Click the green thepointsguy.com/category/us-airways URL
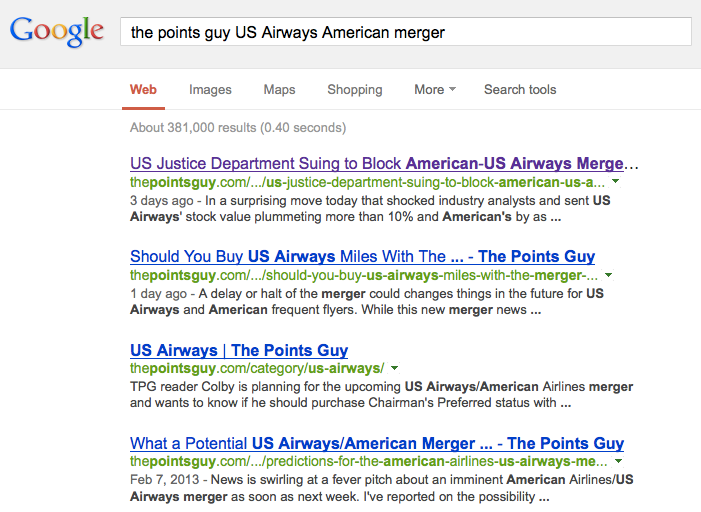 pyautogui.click(x=257, y=369)
